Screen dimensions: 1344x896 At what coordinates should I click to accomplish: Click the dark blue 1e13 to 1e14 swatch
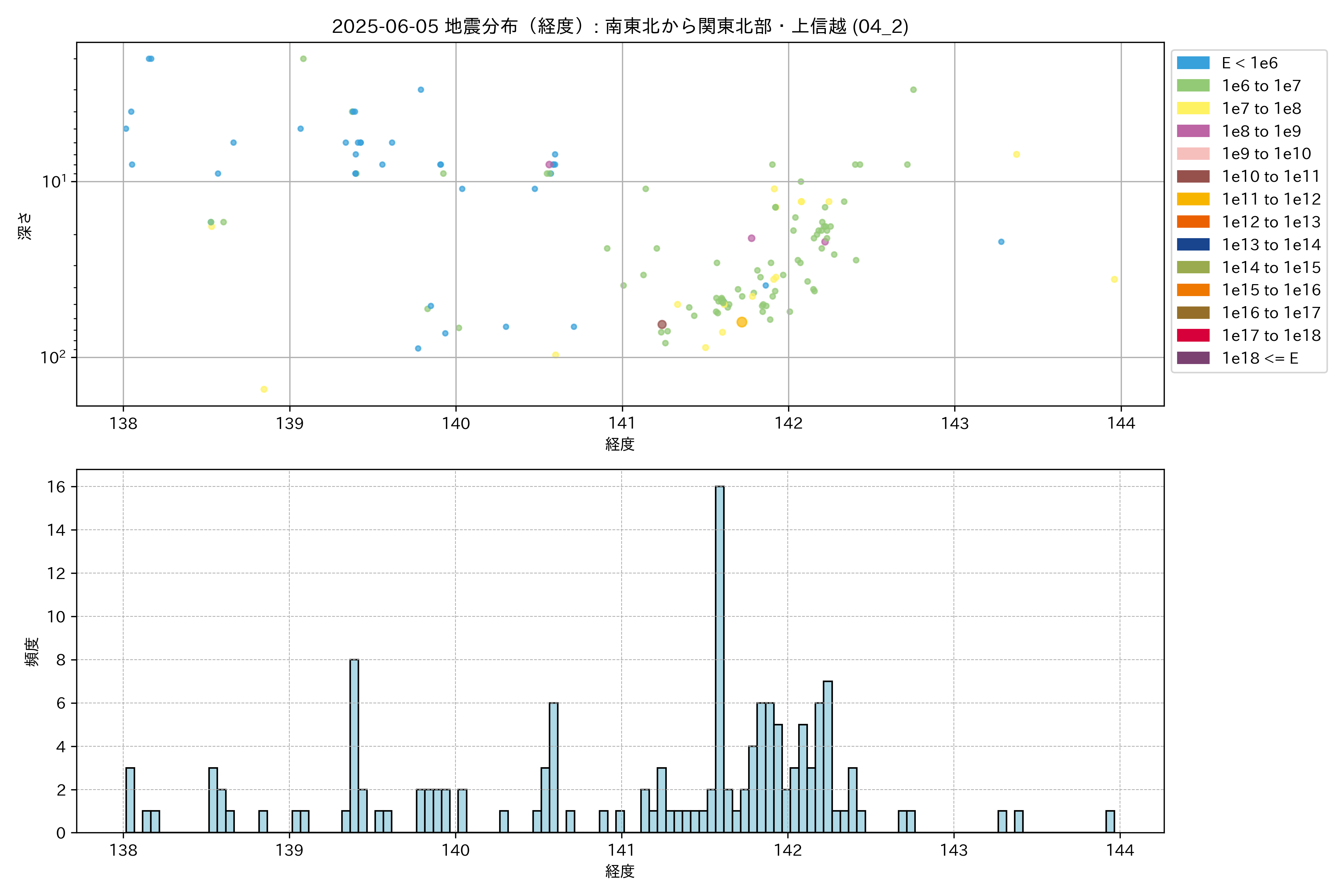1192,245
